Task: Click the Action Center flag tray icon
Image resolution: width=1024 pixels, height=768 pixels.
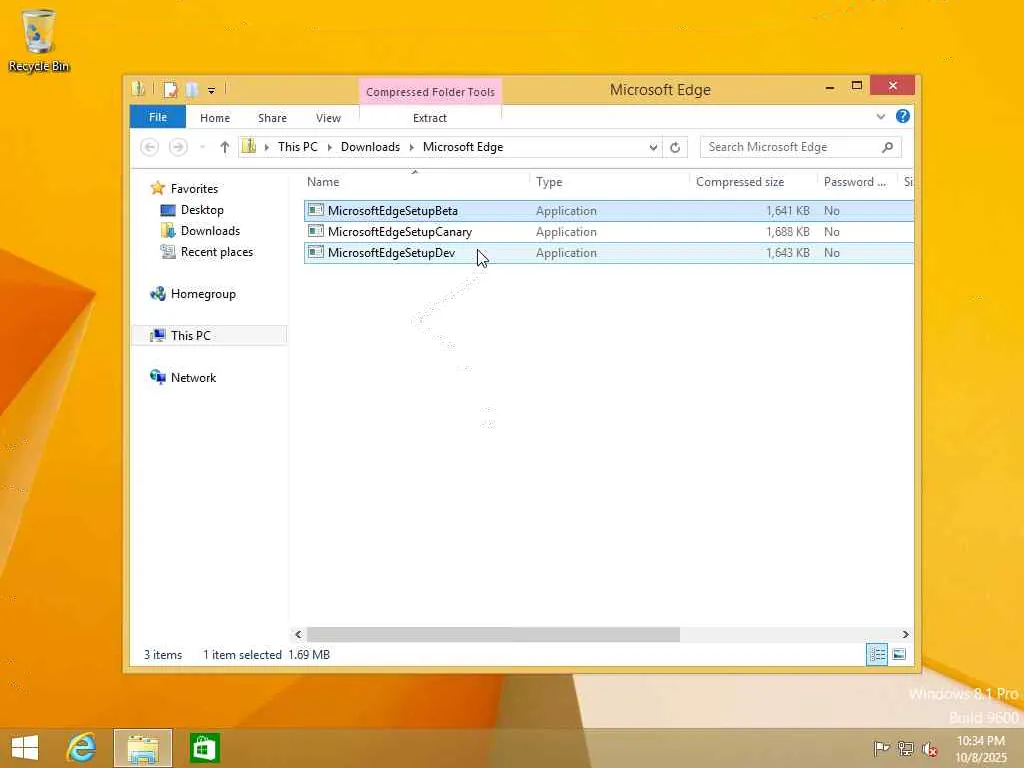Action: pyautogui.click(x=881, y=748)
